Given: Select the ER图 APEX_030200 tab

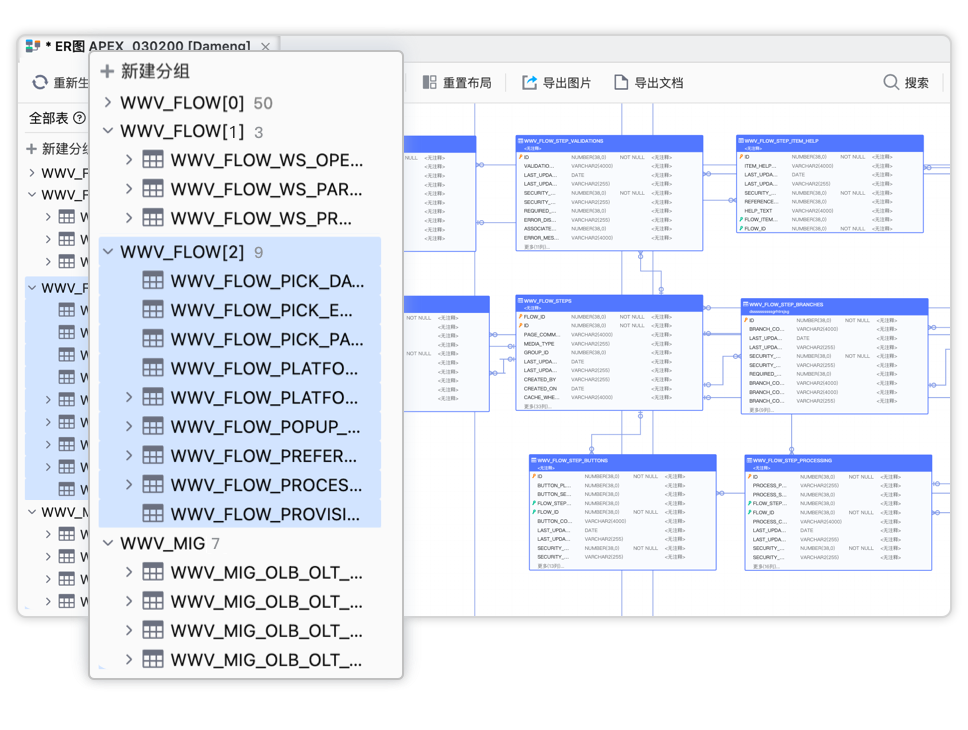Looking at the screenshot, I should (x=141, y=46).
